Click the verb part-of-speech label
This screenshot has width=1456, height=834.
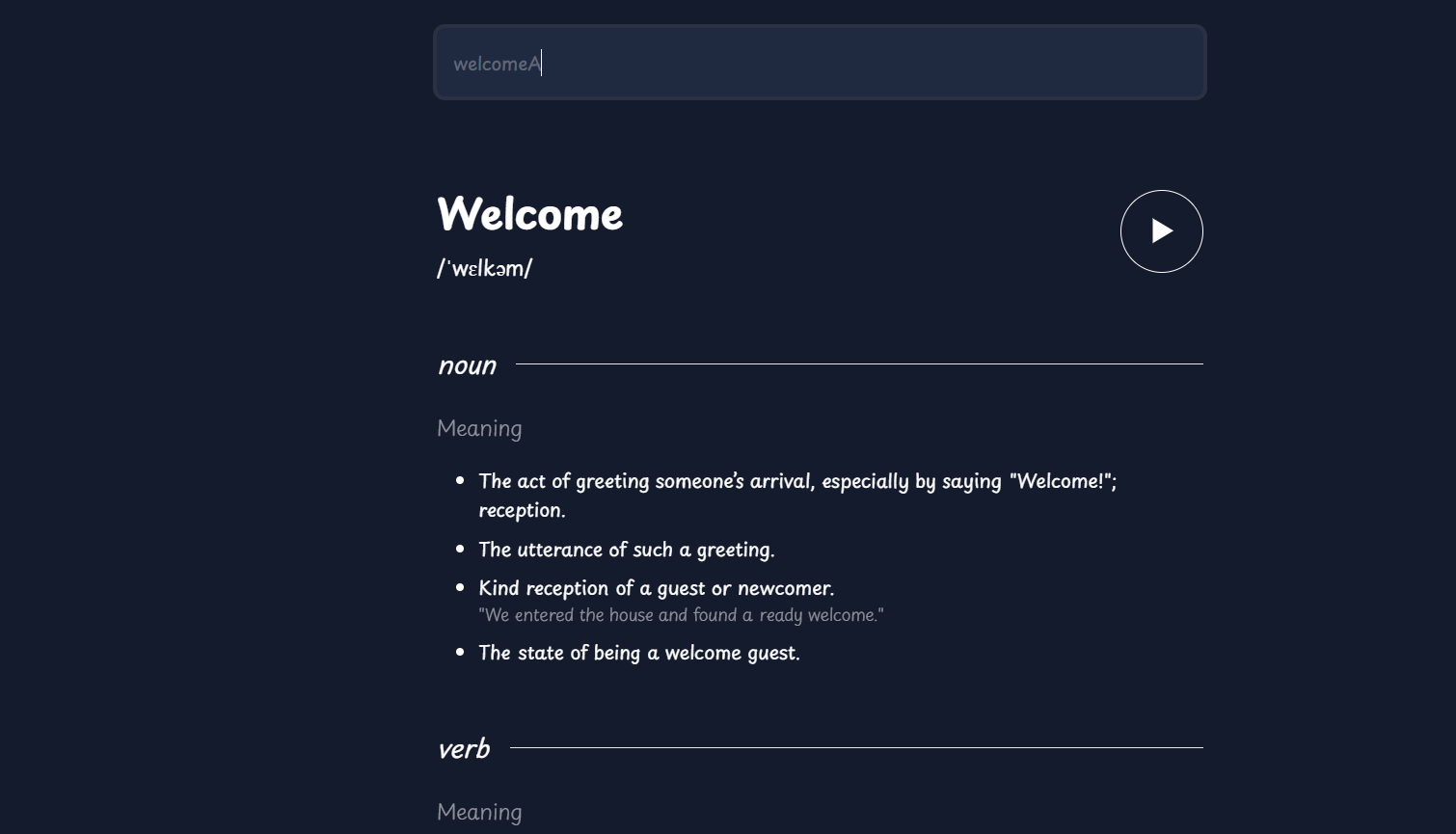464,749
